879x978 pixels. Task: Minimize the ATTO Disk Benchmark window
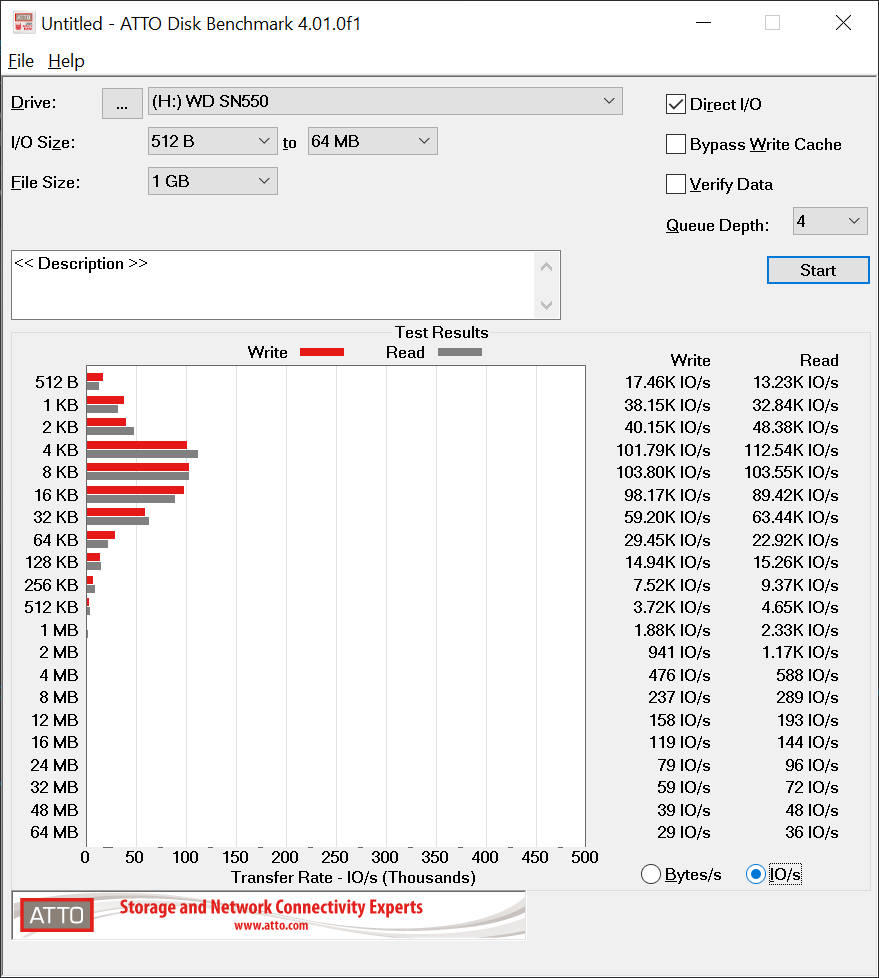coord(704,23)
